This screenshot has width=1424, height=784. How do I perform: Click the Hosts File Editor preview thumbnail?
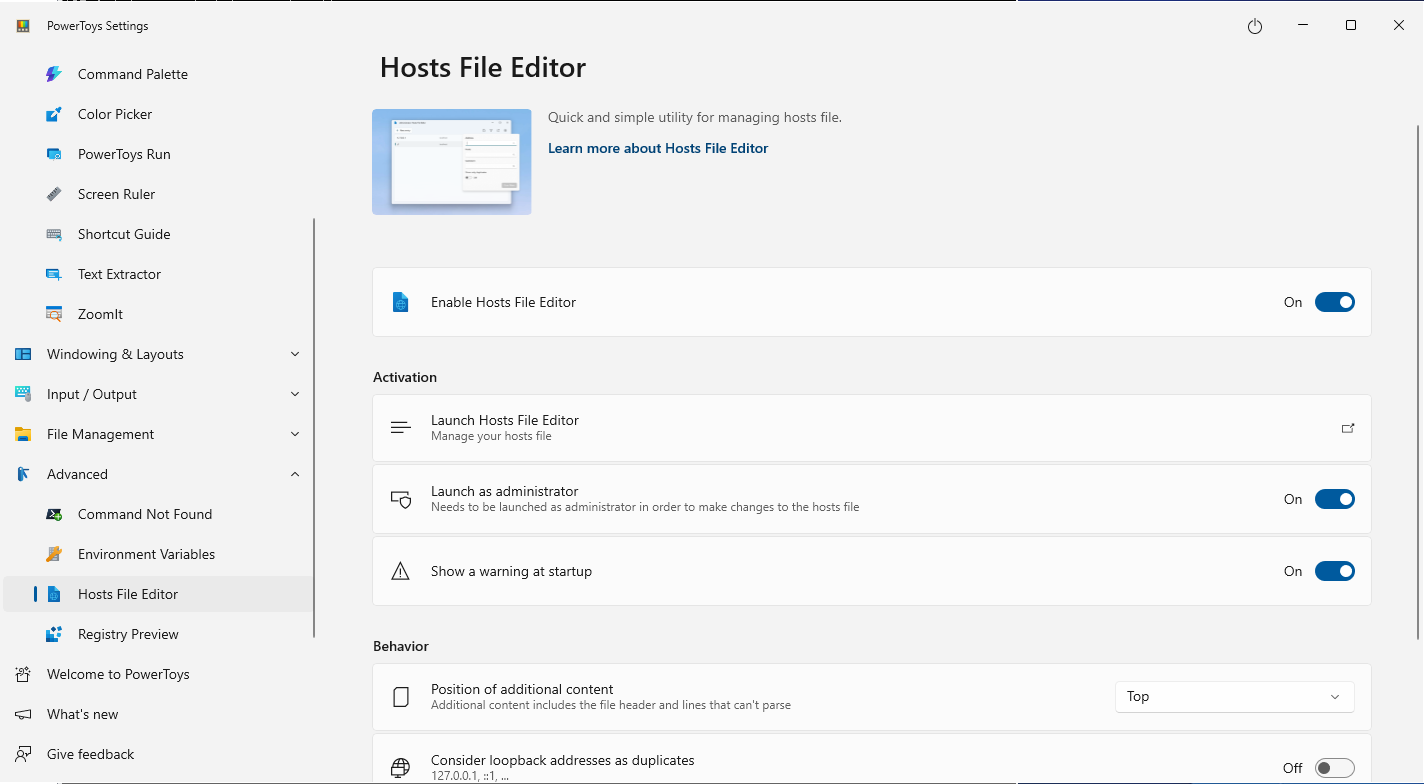(x=452, y=162)
